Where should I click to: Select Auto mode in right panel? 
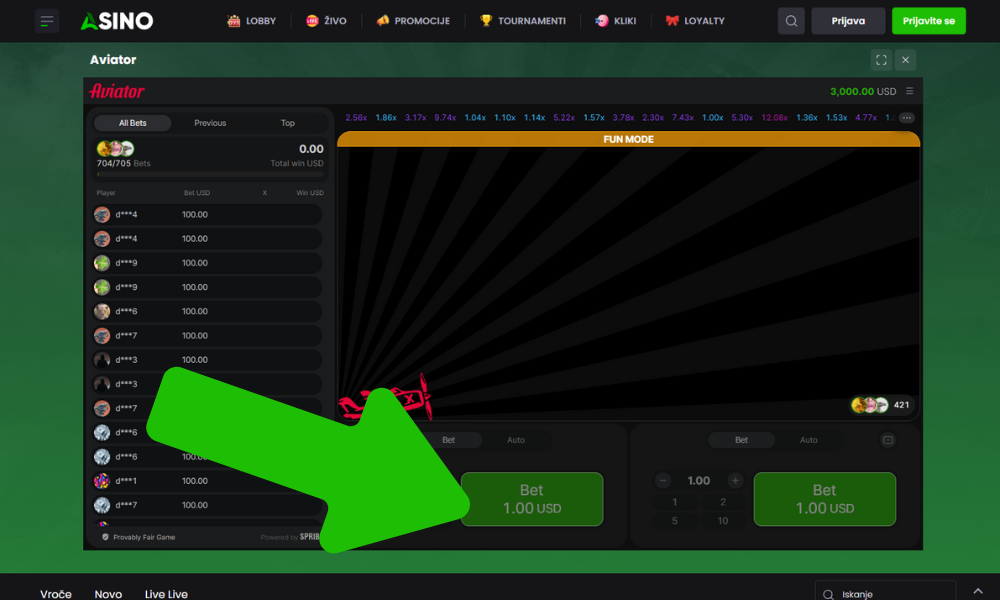(x=809, y=440)
